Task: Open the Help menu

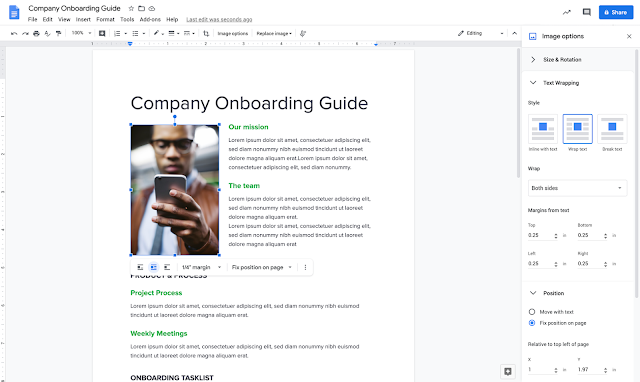Action: point(172,19)
